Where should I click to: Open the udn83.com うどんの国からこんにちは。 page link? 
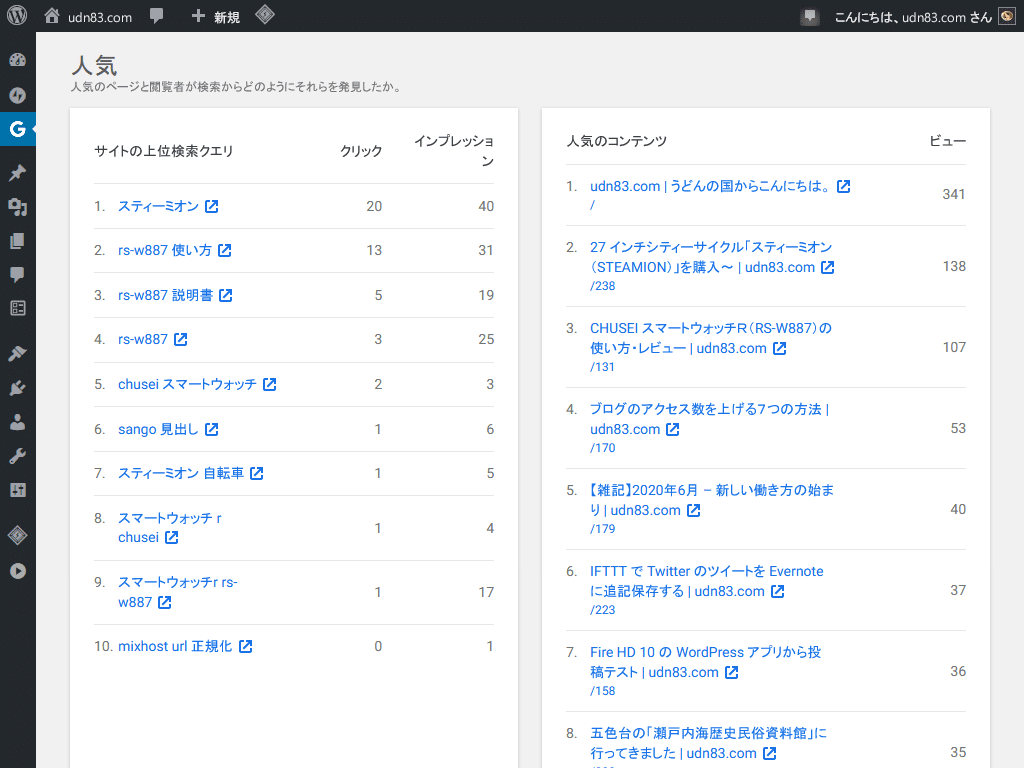click(720, 186)
